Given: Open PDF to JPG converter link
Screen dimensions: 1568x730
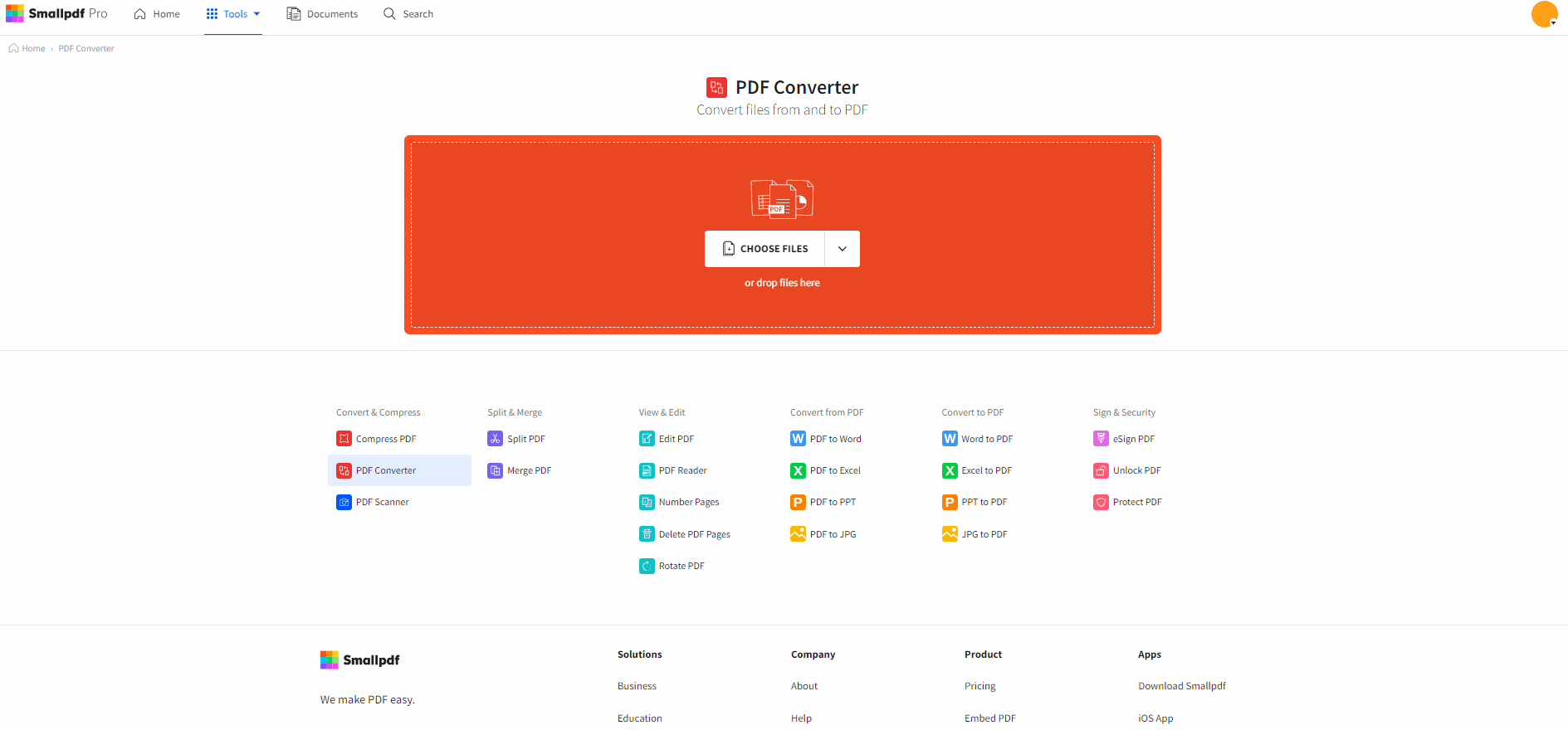Looking at the screenshot, I should [x=833, y=534].
